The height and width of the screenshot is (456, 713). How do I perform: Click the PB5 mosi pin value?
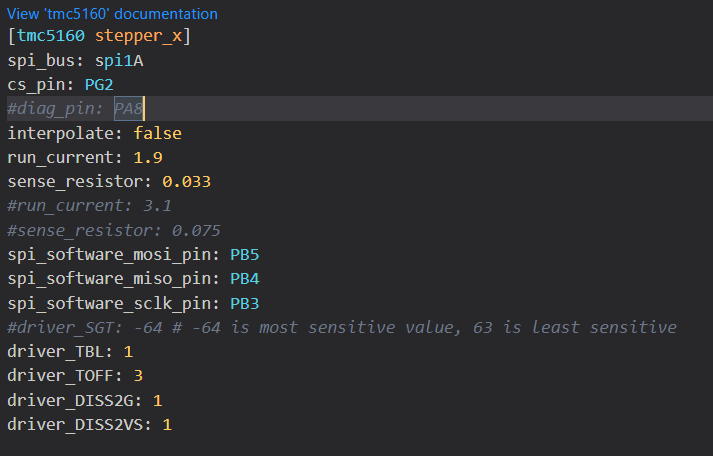[245, 255]
